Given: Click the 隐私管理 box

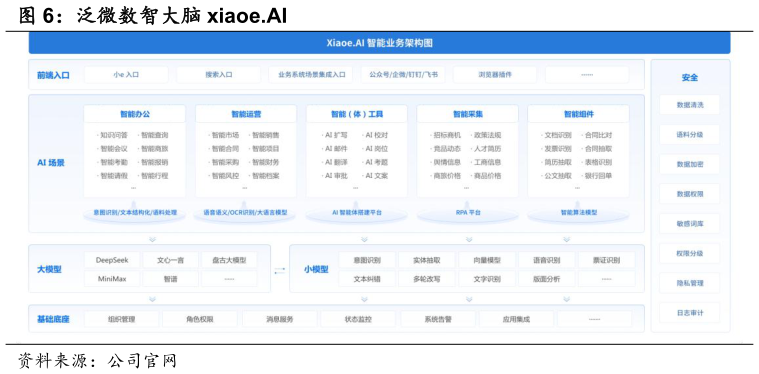Looking at the screenshot, I should [x=690, y=283].
